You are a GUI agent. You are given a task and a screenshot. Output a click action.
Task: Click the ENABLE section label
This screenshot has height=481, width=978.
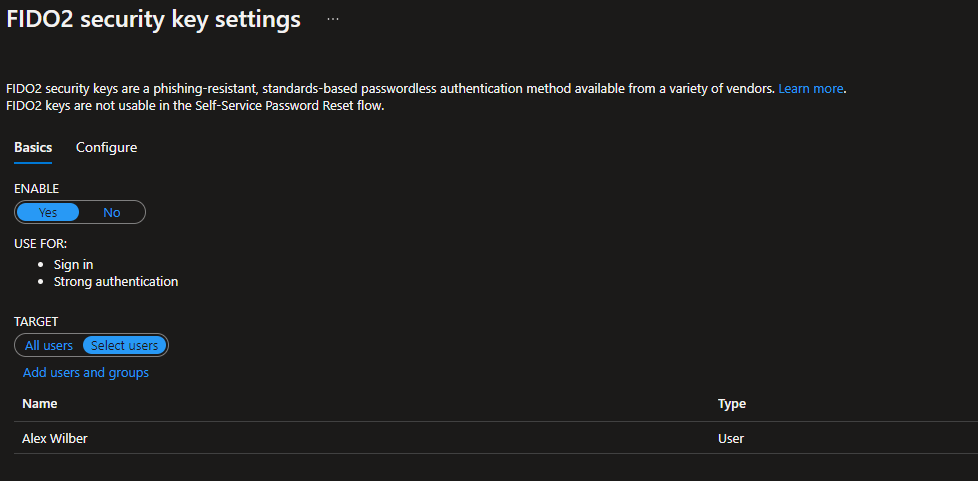36,188
